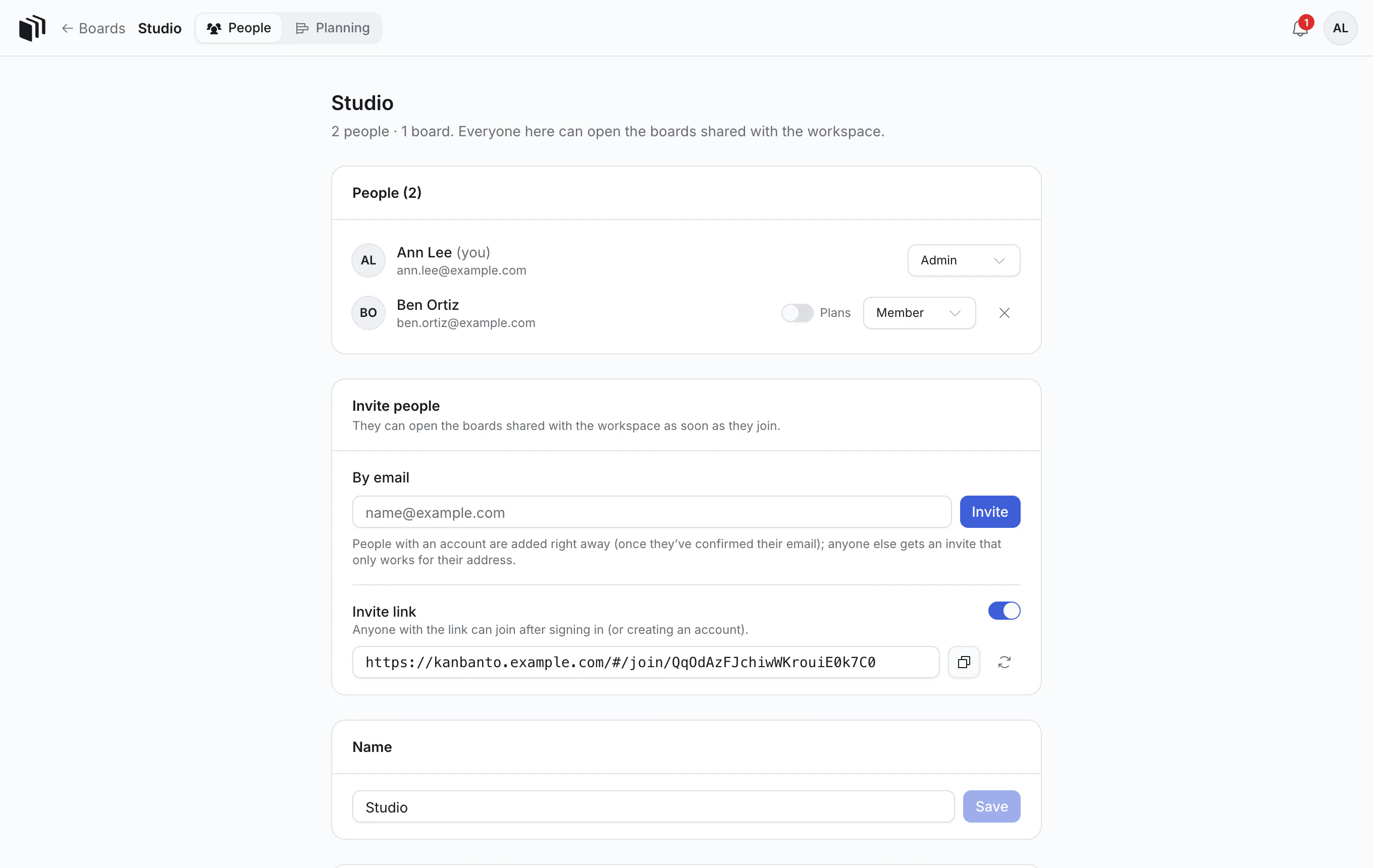This screenshot has height=868, width=1373.
Task: Switch to the Planning tab
Action: click(x=333, y=28)
